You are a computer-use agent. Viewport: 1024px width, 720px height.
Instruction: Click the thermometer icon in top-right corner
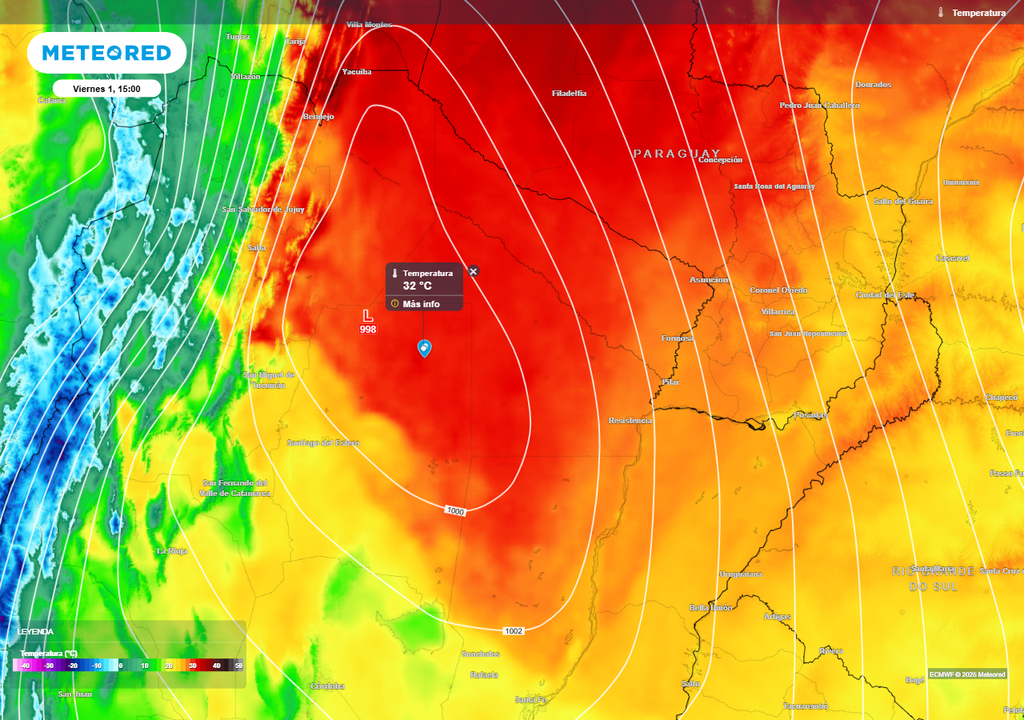[941, 12]
